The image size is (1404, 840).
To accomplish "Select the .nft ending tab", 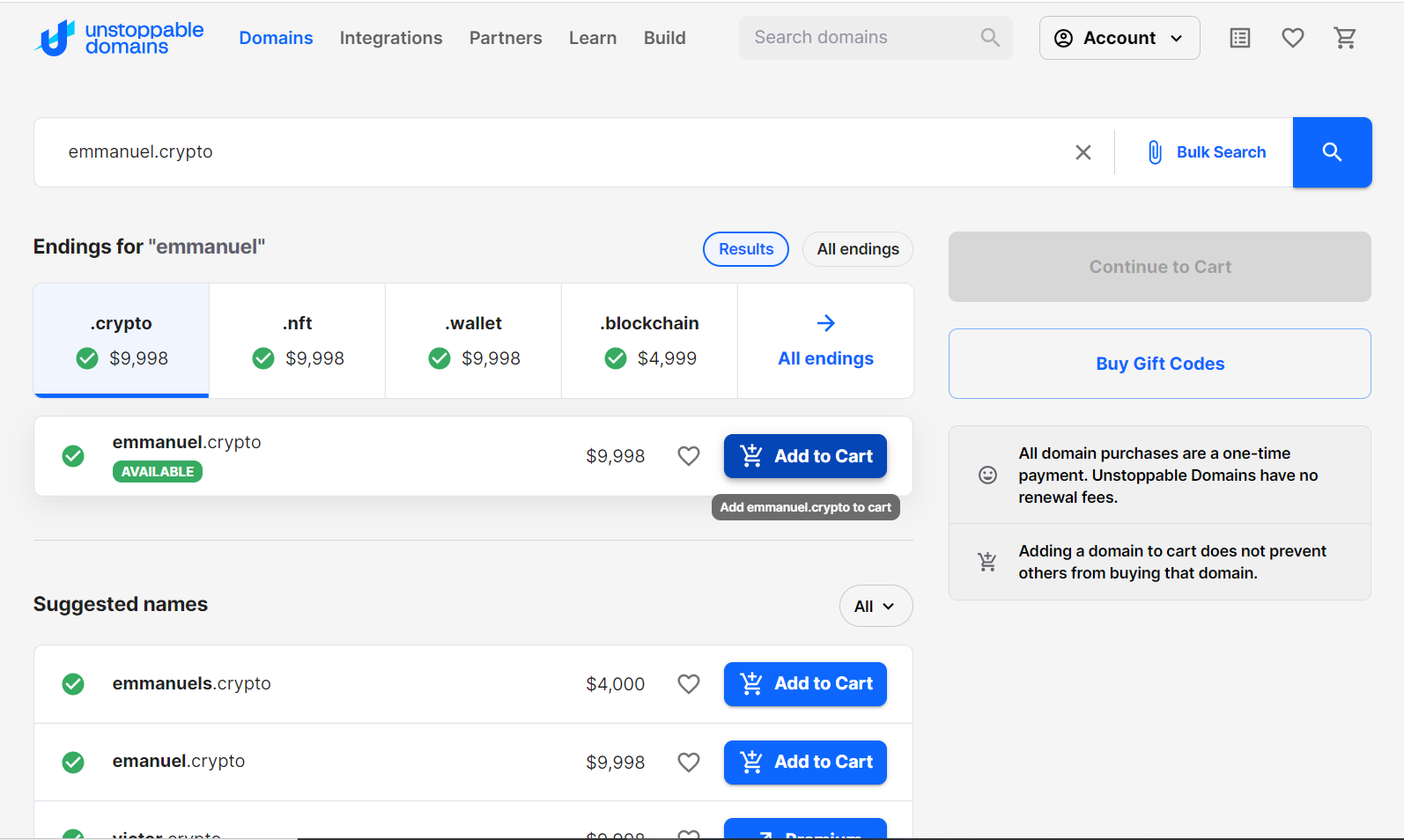I will click(x=298, y=341).
